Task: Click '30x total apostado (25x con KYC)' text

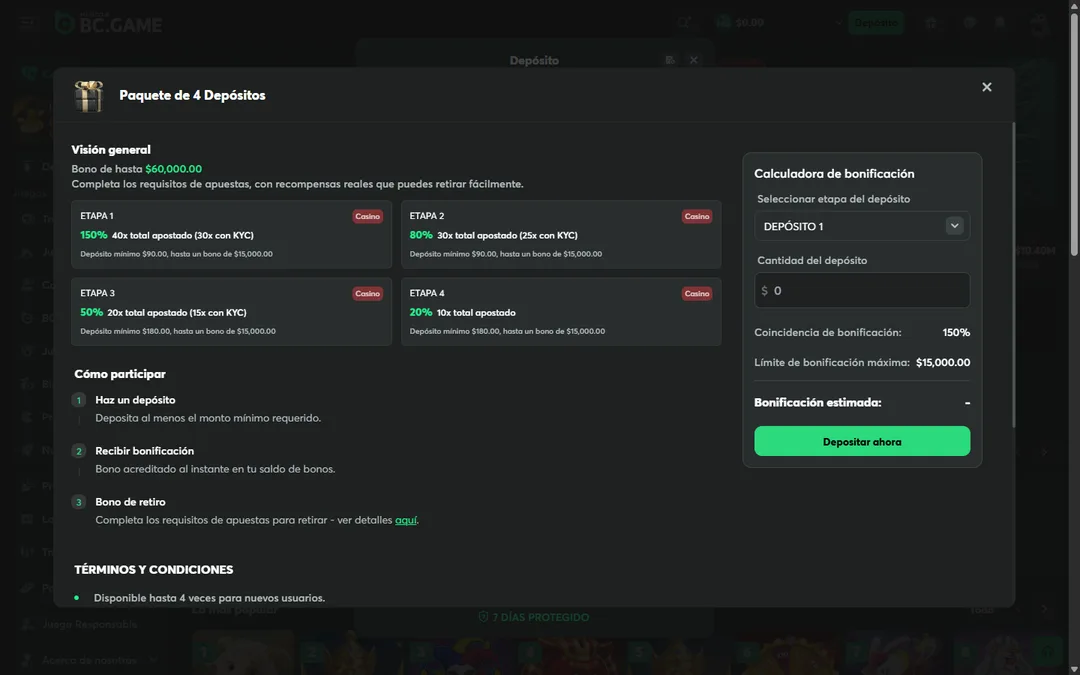Action: (x=507, y=236)
